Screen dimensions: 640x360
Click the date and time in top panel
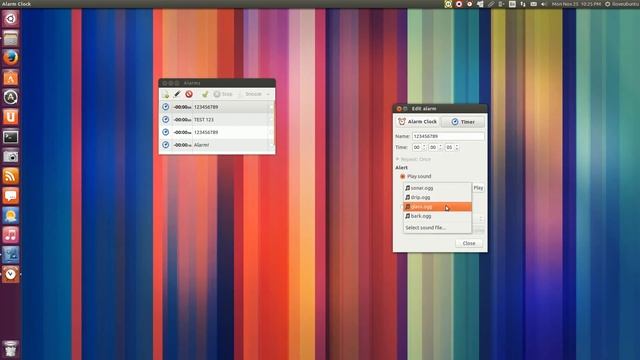pyautogui.click(x=576, y=4)
